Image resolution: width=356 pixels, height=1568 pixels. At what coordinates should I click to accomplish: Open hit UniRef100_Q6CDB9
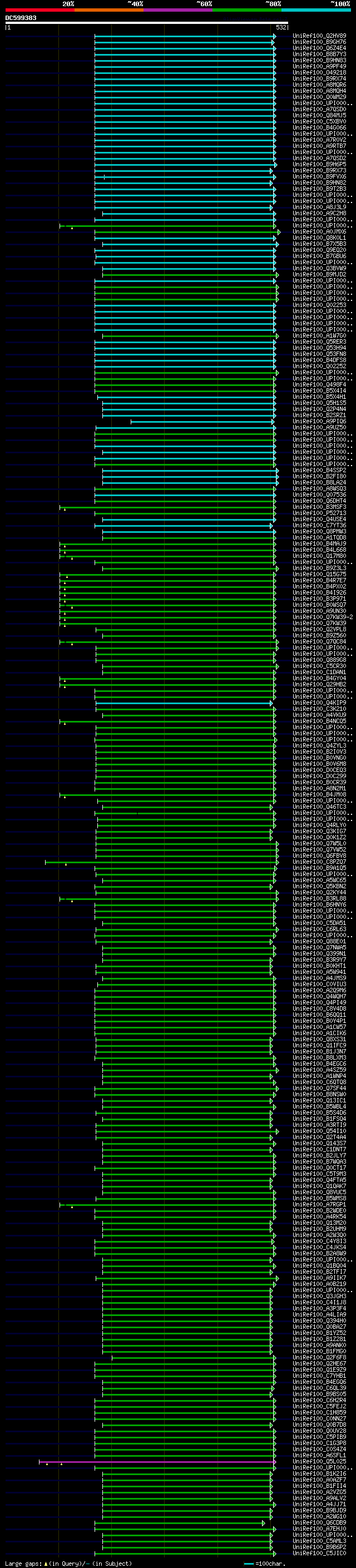click(319, 1523)
